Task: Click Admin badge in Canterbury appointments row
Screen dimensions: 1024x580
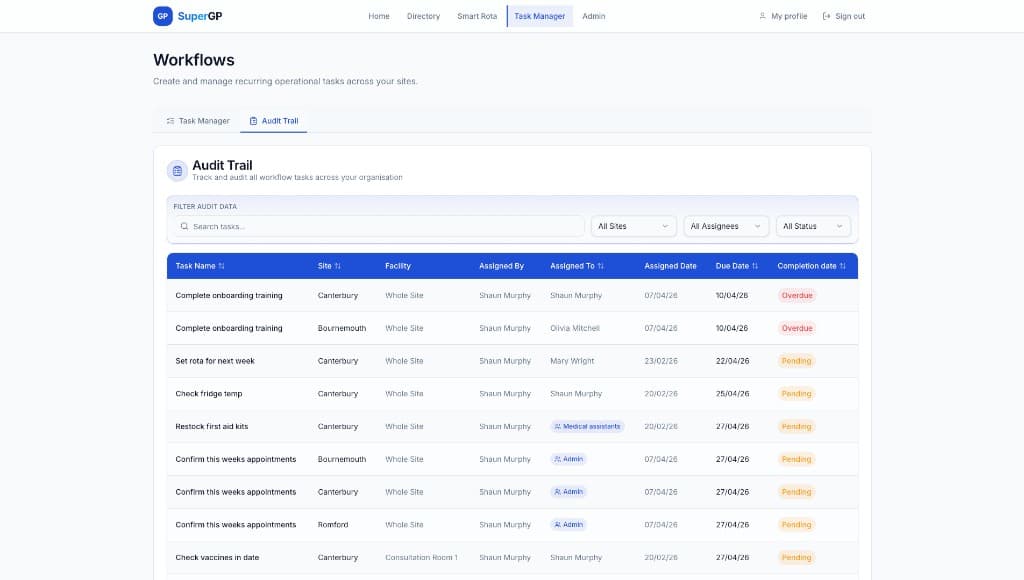Action: 568,492
